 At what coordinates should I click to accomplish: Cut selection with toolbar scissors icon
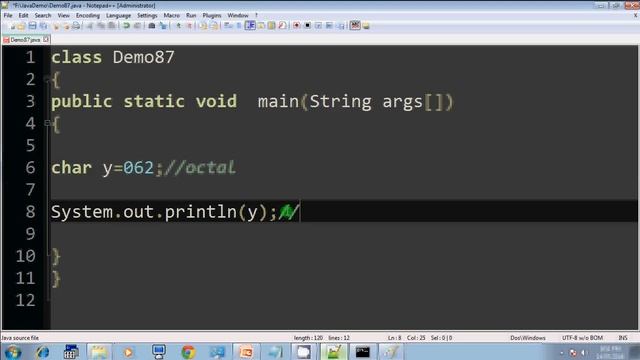(x=90, y=26)
